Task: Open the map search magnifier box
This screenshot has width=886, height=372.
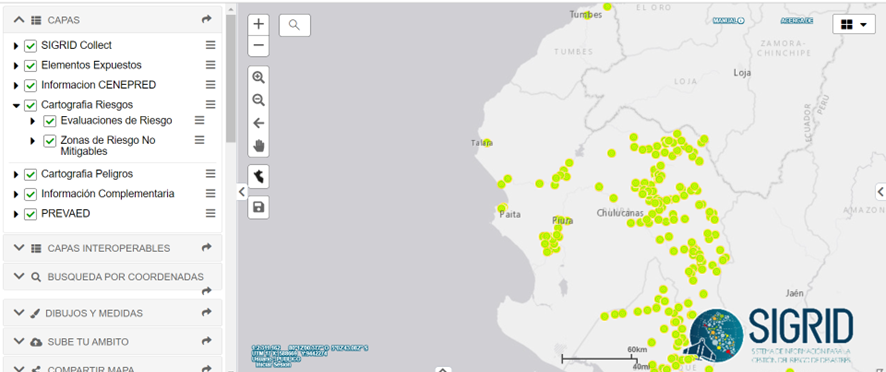Action: [x=294, y=25]
